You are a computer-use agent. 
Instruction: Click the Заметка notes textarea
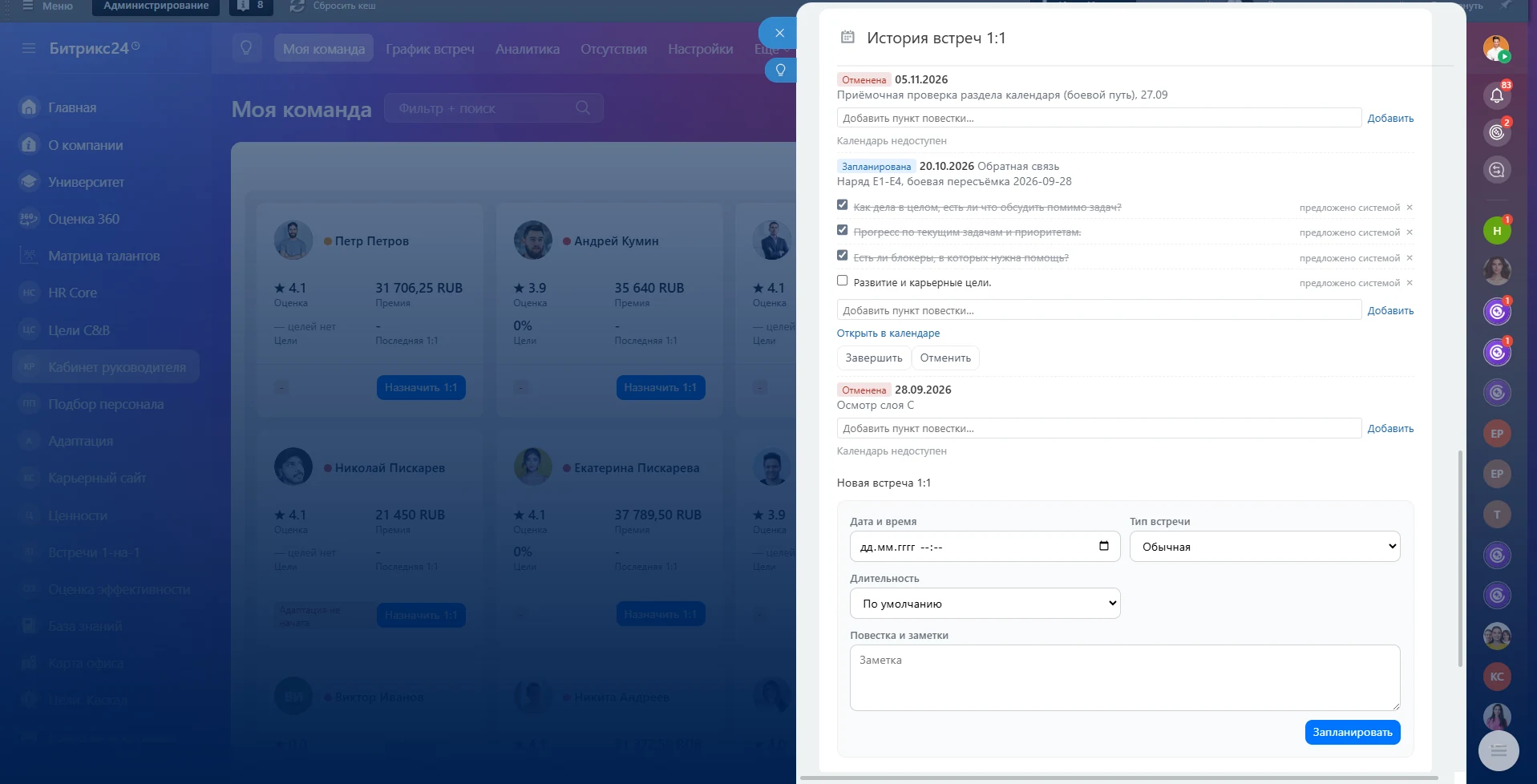[1125, 677]
